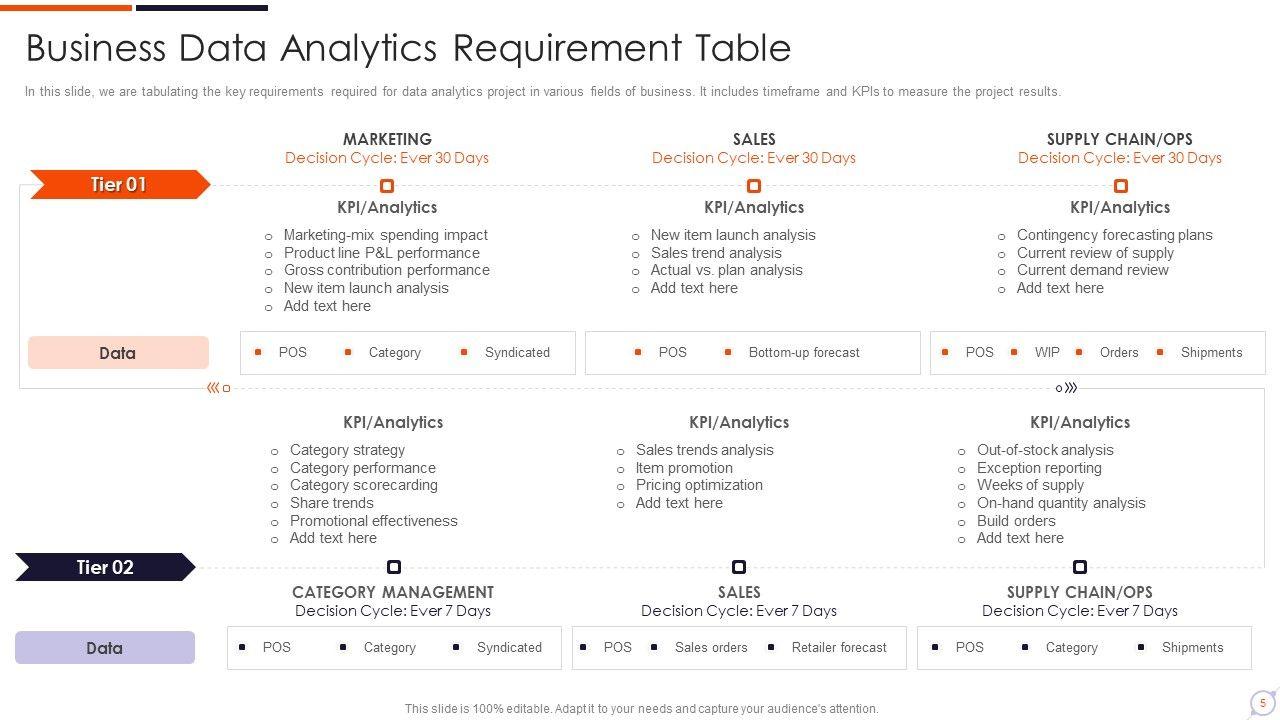1280x720 pixels.
Task: Select the dark square marker above Tier 02 Sales
Action: click(739, 567)
